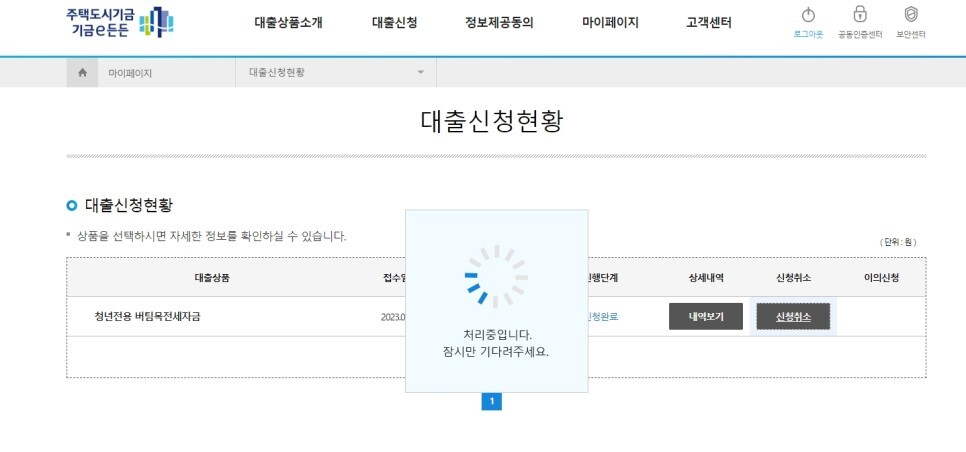Open 고객센터 menu
The image size is (966, 452).
709,23
